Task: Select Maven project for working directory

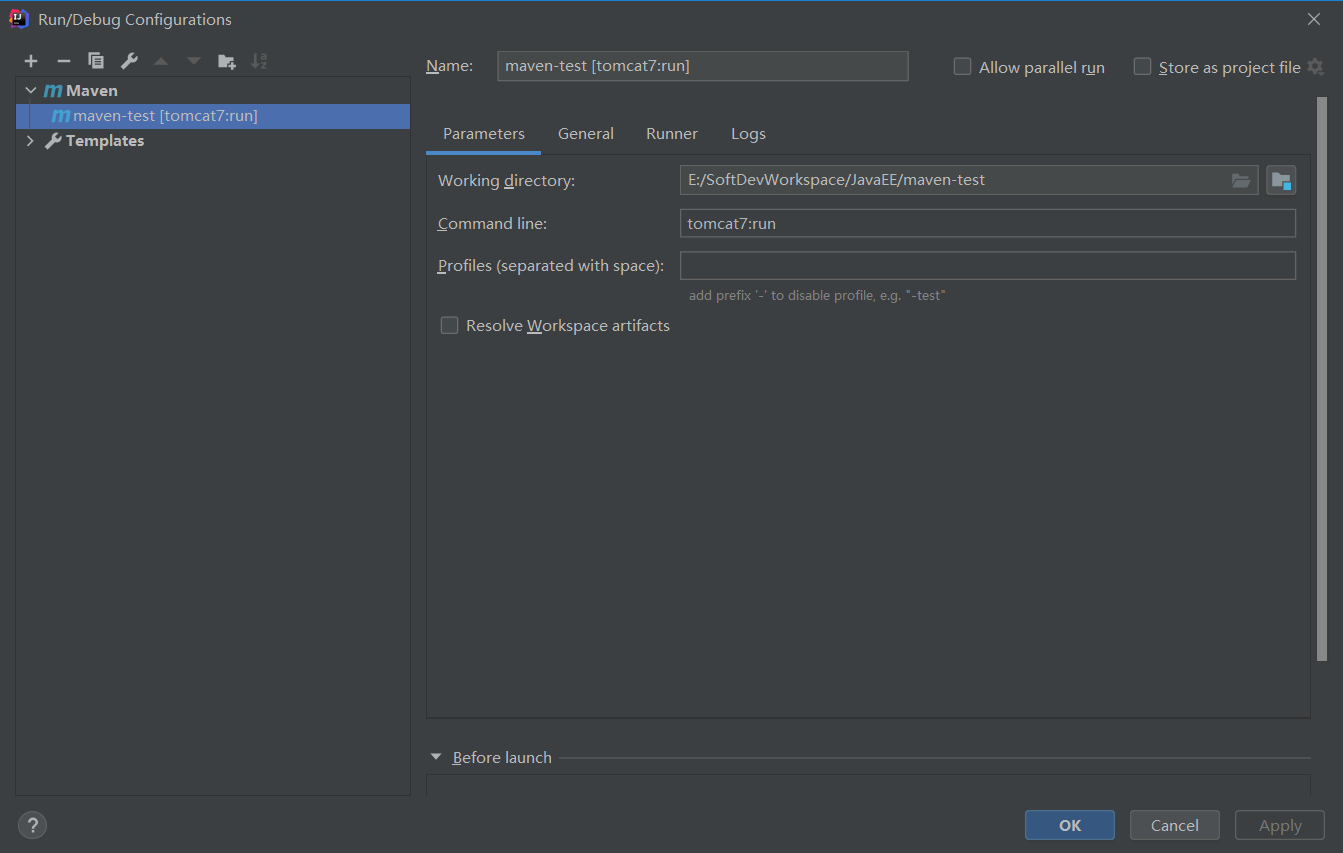Action: 1281,181
